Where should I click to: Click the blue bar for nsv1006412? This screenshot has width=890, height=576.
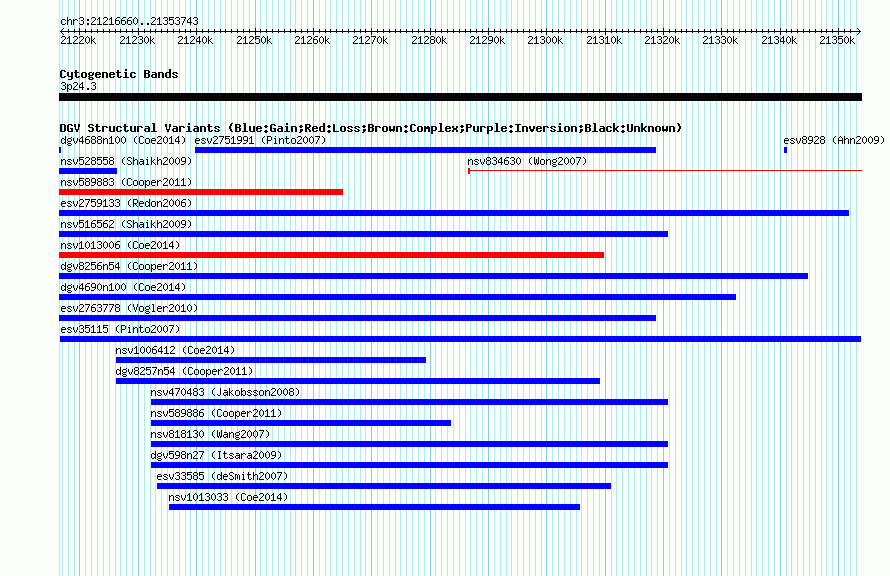271,360
